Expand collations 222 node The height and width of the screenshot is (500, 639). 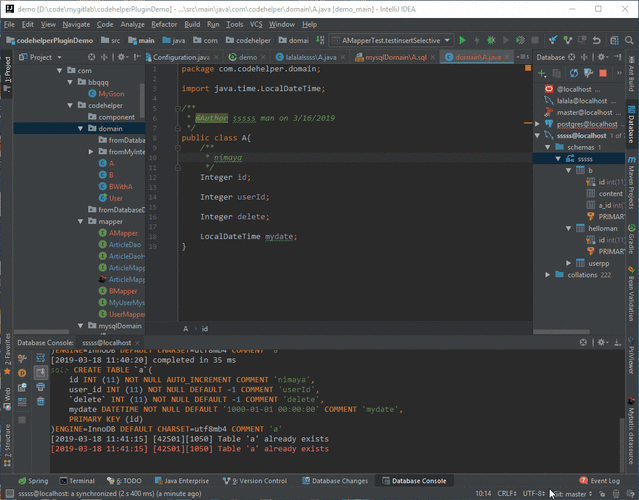pyautogui.click(x=548, y=275)
